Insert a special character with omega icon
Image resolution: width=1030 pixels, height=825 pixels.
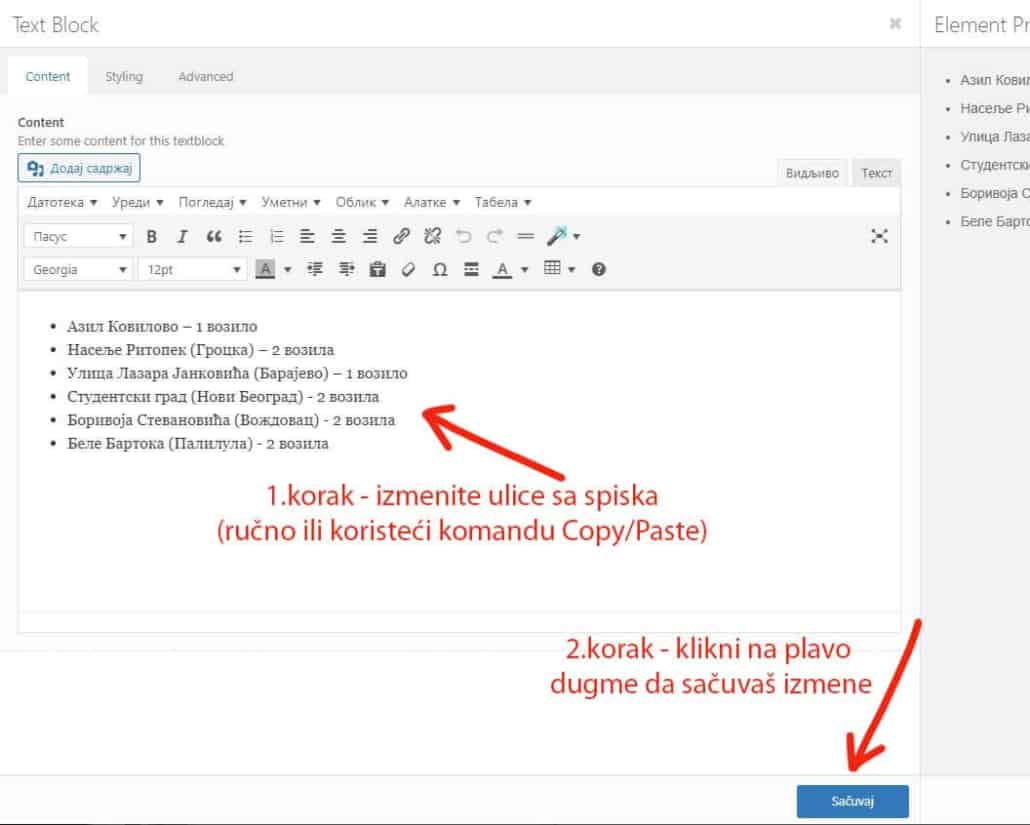click(439, 269)
